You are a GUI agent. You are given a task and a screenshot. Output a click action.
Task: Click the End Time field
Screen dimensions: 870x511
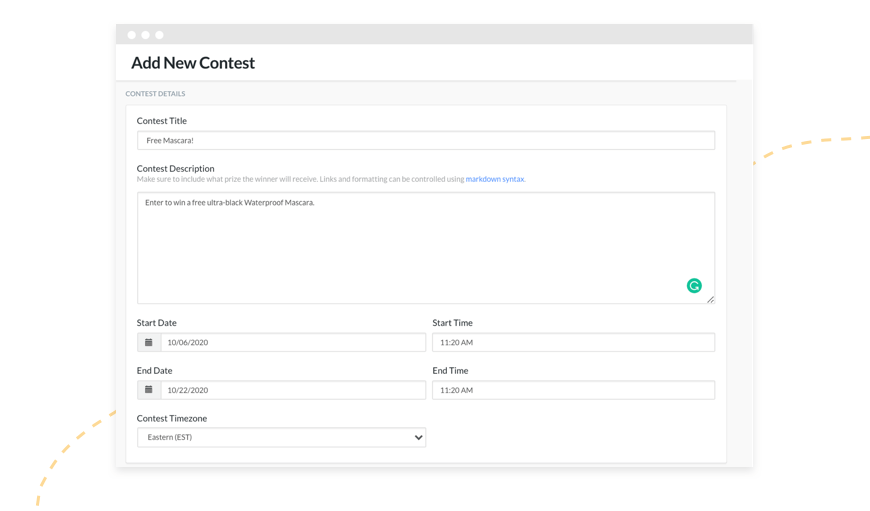(573, 390)
